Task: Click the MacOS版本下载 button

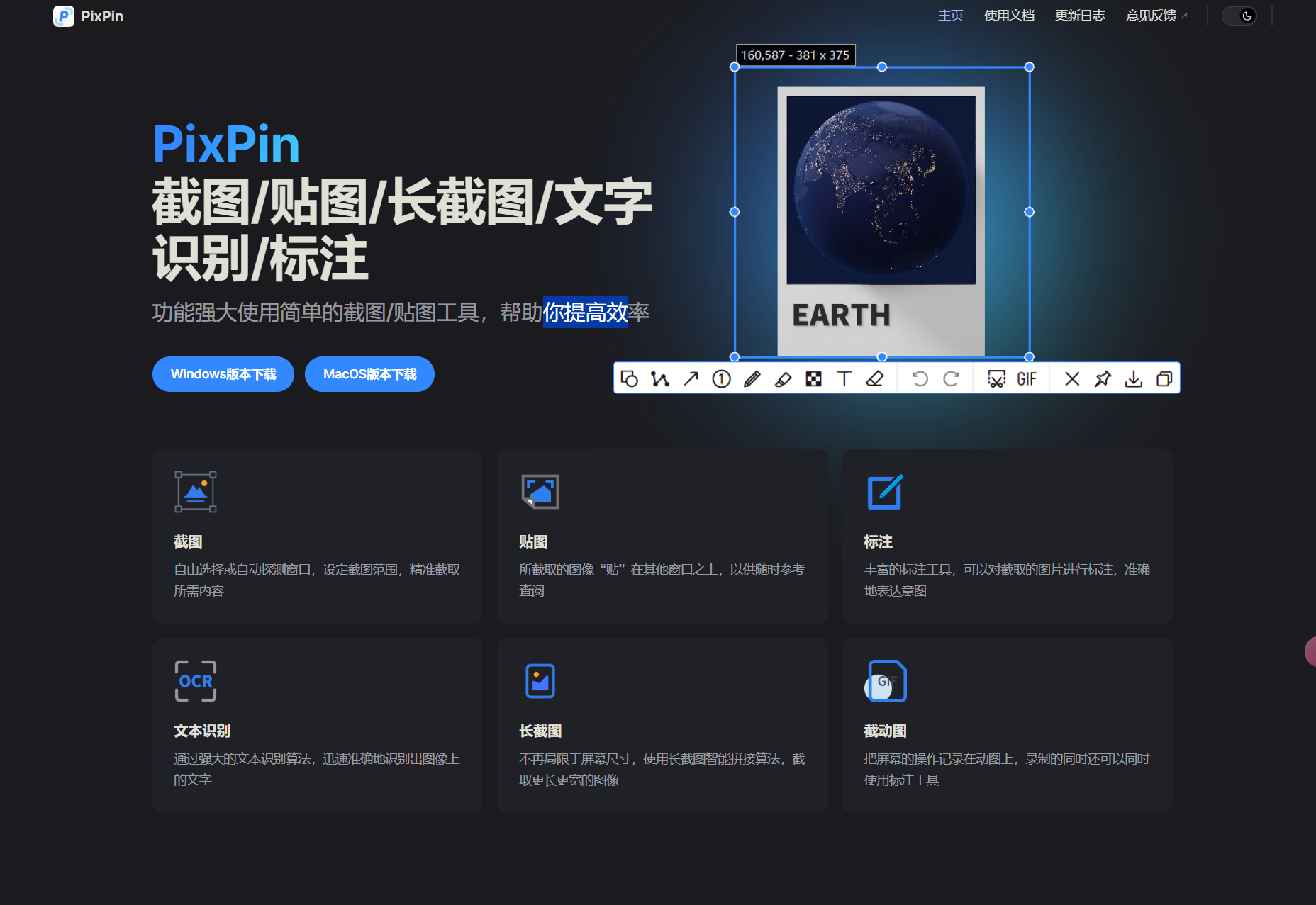Action: (369, 374)
